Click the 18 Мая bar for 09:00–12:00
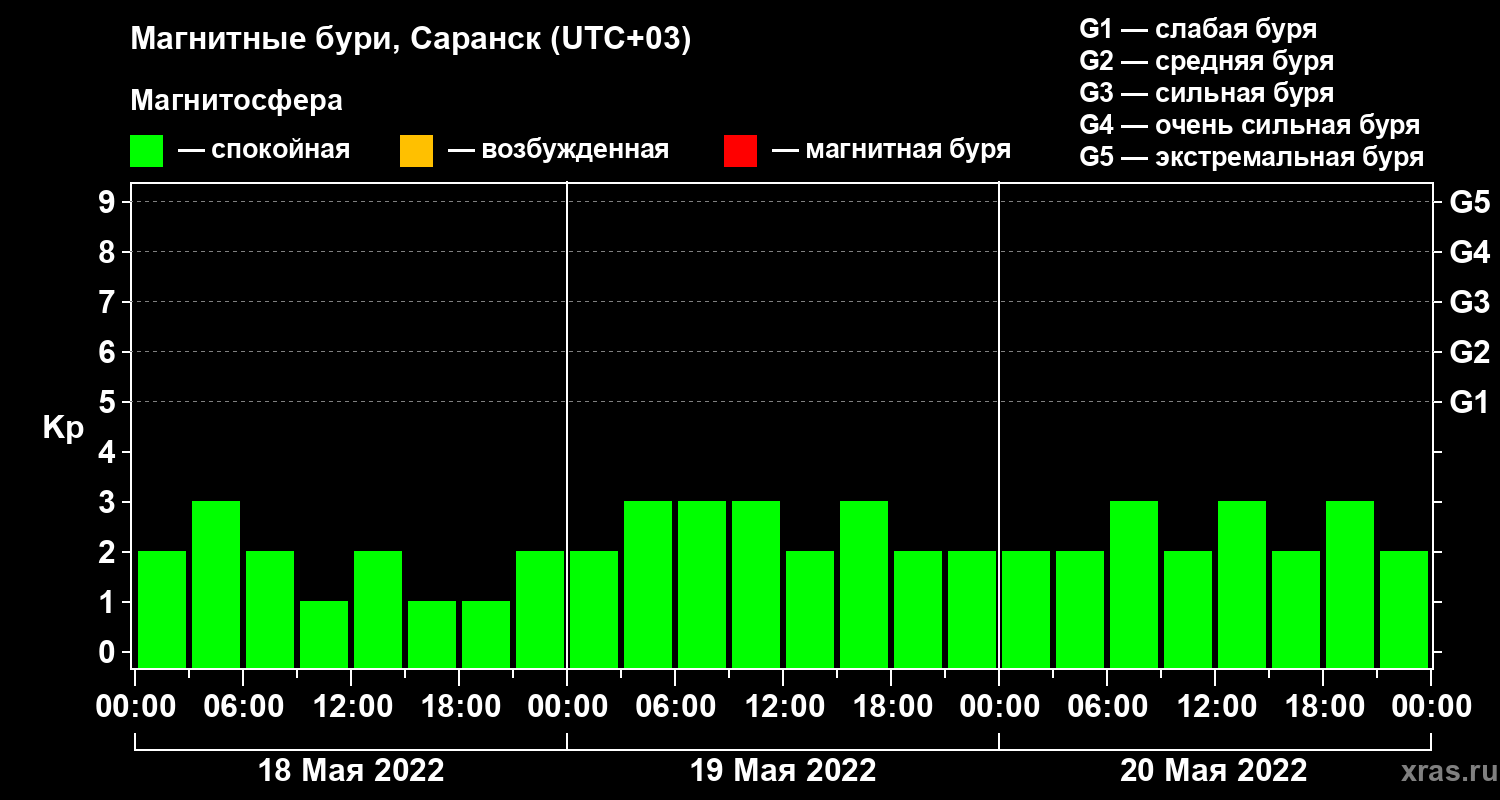This screenshot has height=800, width=1500. (324, 634)
